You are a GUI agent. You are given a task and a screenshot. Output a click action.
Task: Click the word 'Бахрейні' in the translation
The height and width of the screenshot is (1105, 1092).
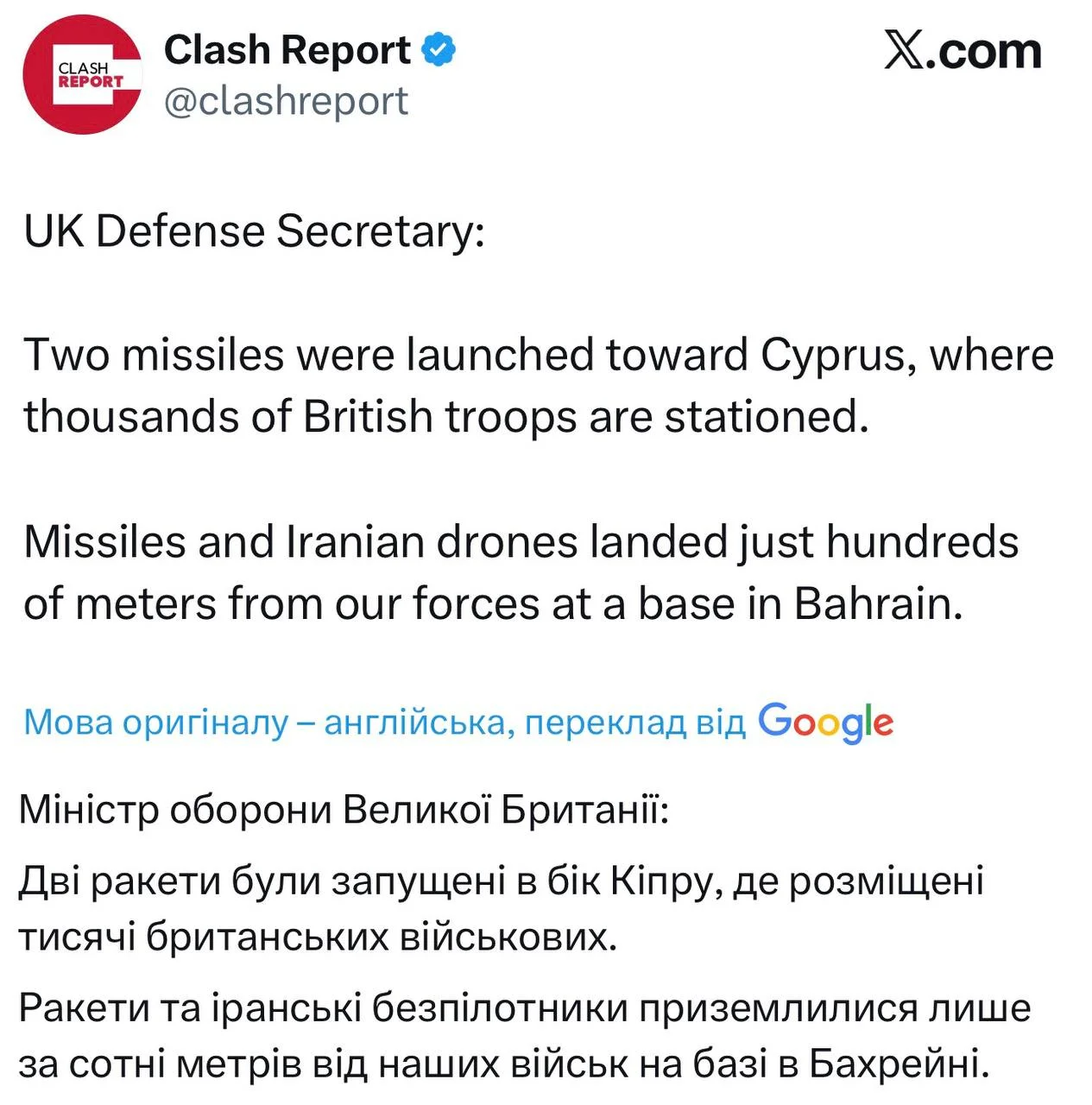899,1064
